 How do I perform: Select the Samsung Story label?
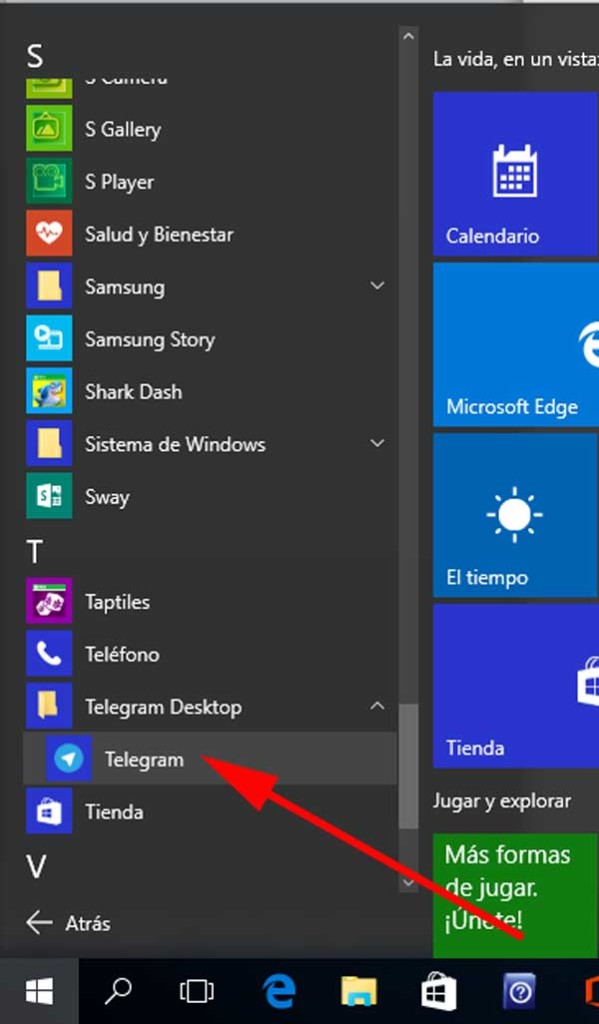[x=150, y=340]
